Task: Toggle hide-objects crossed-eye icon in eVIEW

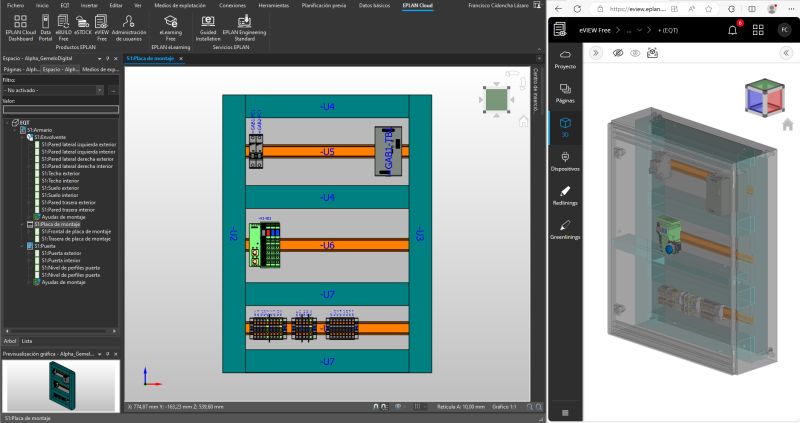Action: tap(618, 54)
